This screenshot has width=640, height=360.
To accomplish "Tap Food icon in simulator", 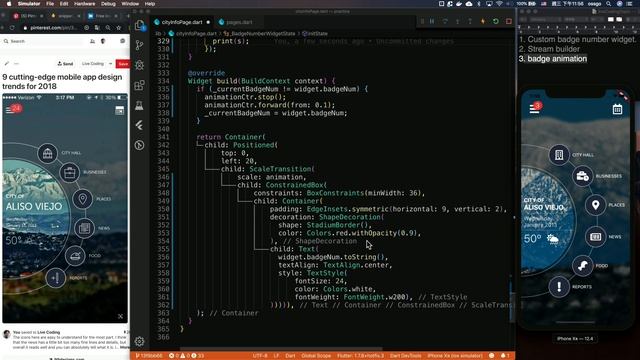I will 582,266.
